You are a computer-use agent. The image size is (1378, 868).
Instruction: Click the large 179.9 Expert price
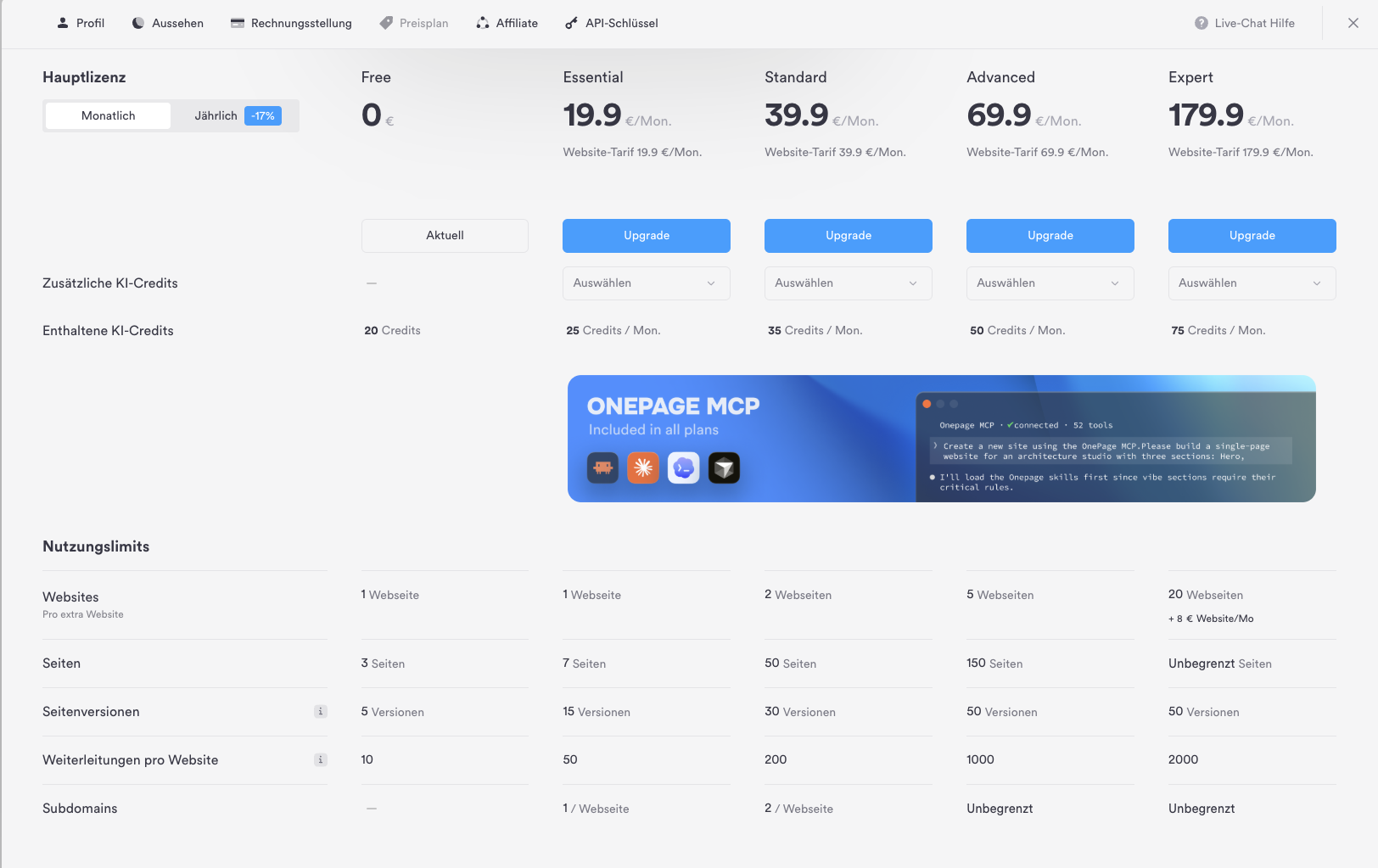point(1206,115)
